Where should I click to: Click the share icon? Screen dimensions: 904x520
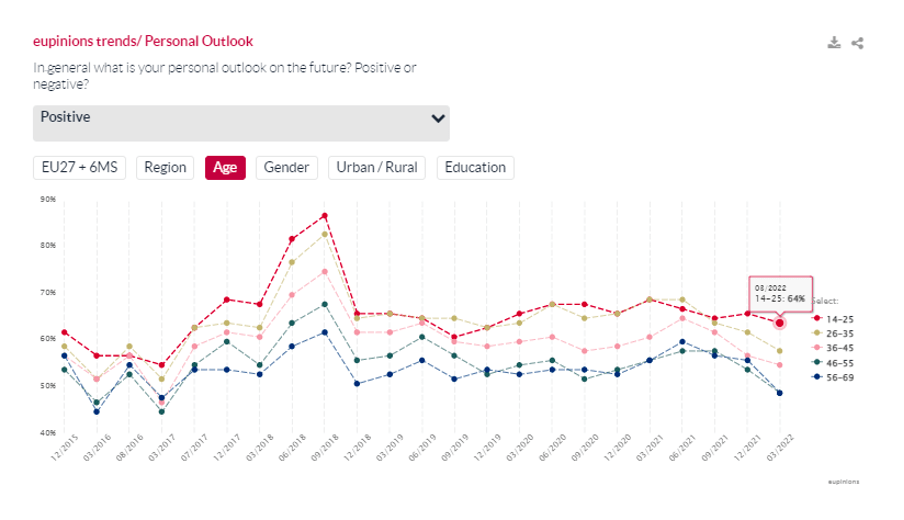tap(857, 43)
